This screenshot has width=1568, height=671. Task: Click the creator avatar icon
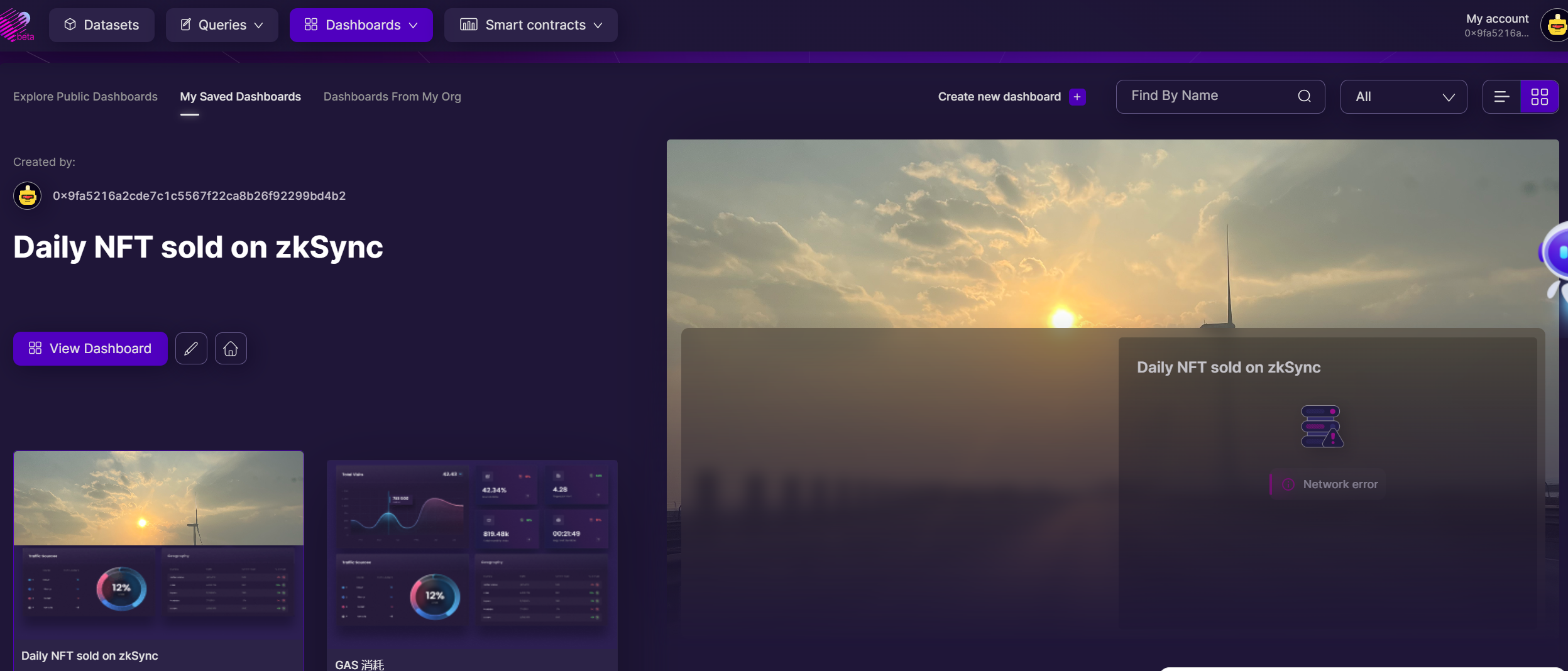(x=28, y=196)
